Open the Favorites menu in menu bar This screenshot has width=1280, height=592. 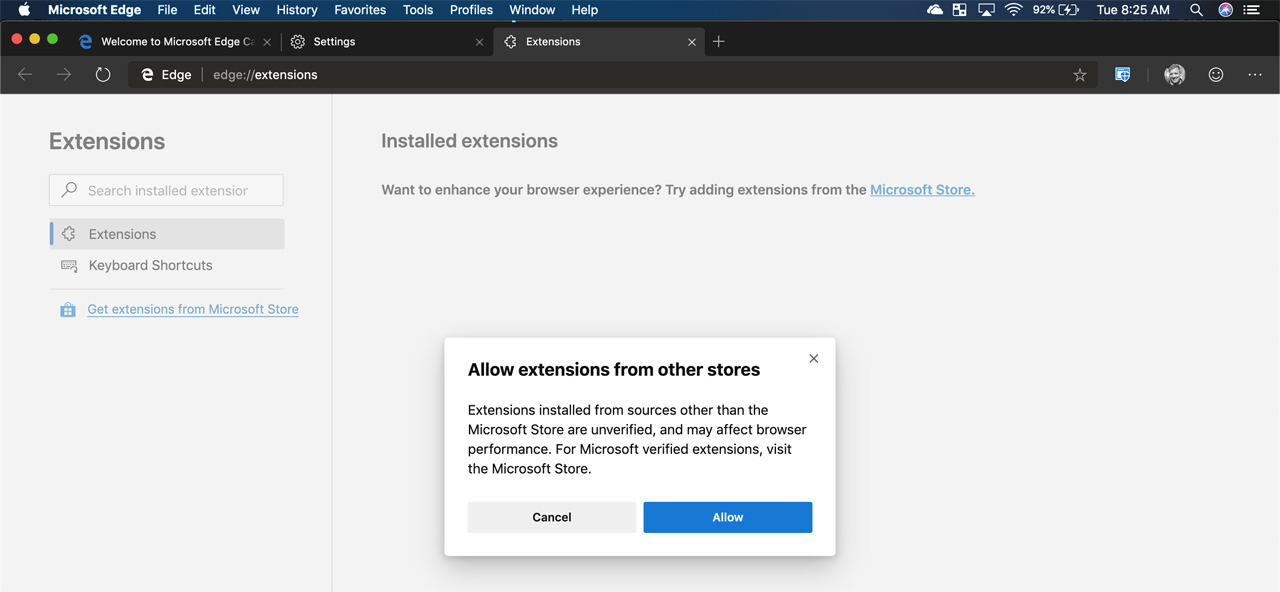pyautogui.click(x=359, y=10)
